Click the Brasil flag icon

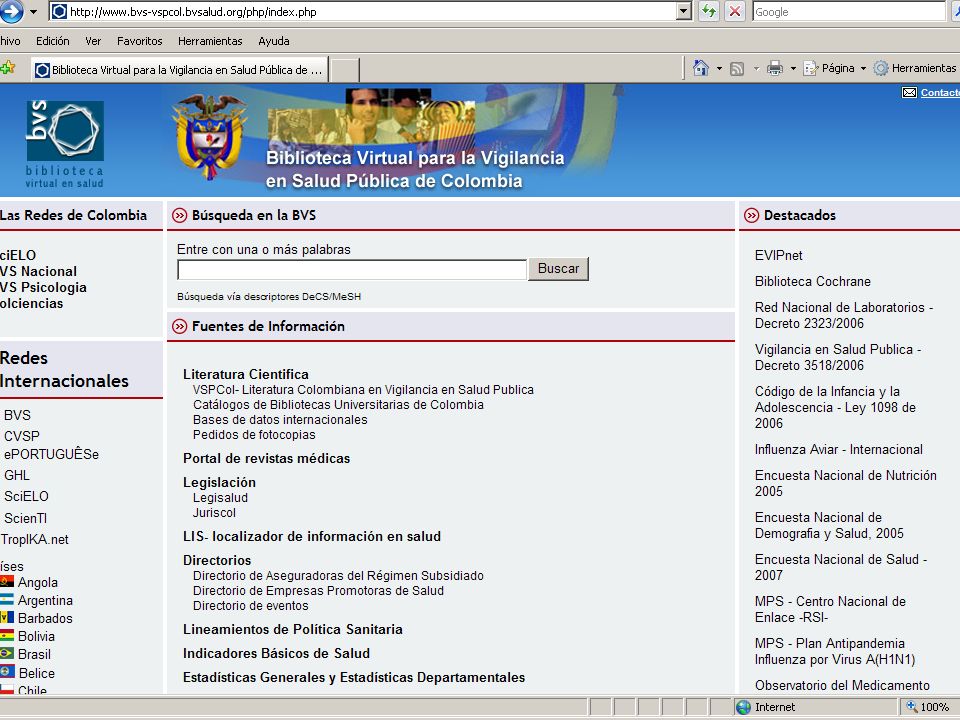pos(7,653)
